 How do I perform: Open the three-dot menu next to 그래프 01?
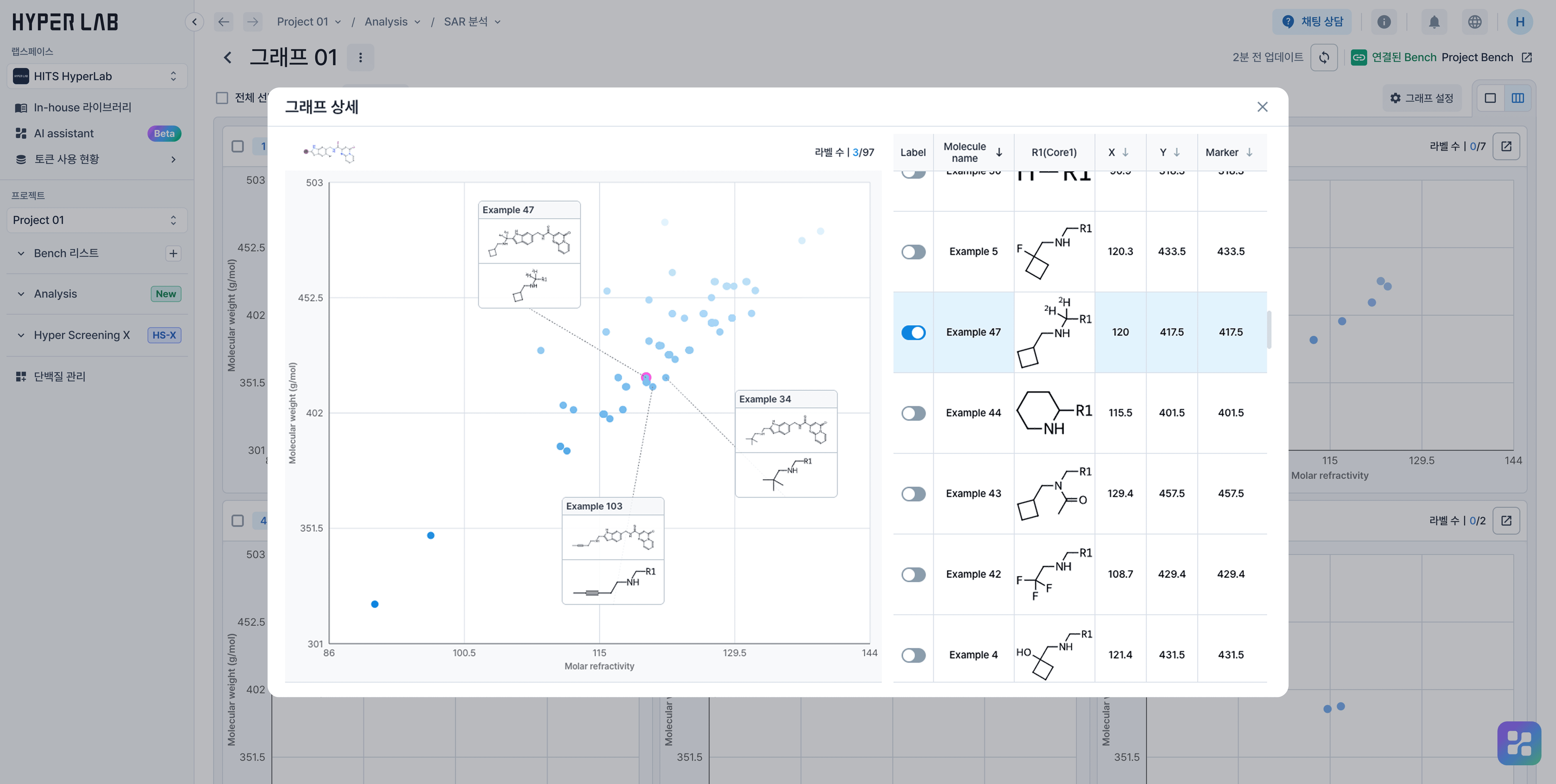click(x=361, y=57)
